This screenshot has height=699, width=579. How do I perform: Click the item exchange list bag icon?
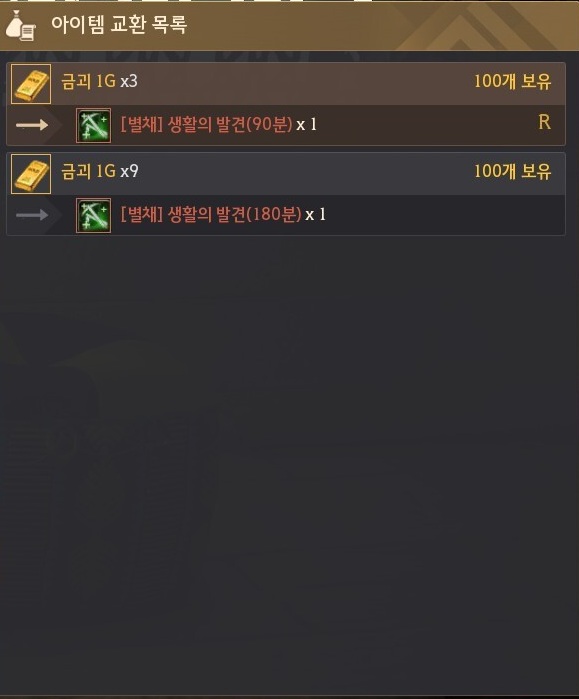click(x=20, y=25)
